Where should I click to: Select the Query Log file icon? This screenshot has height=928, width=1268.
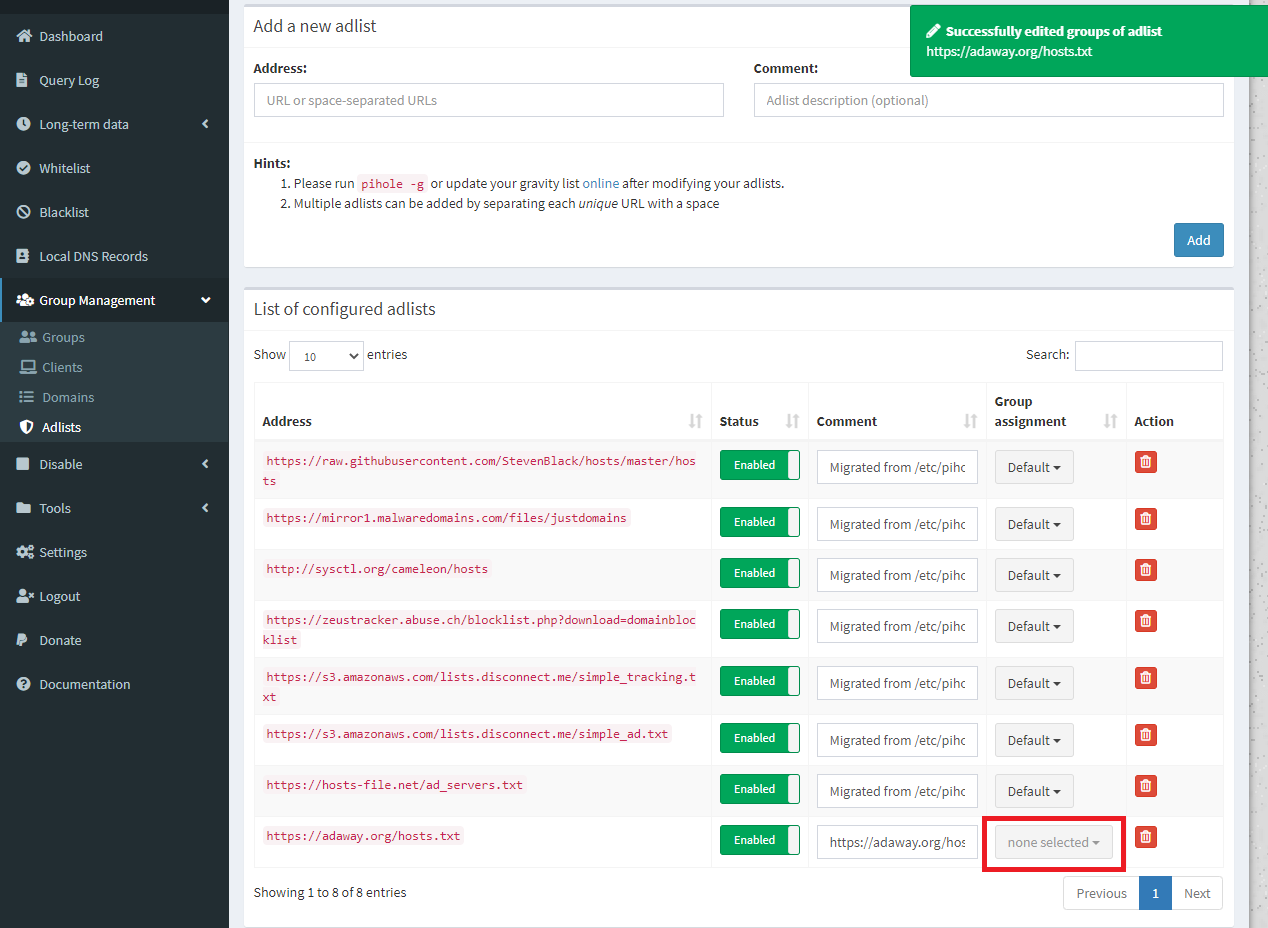[x=23, y=80]
